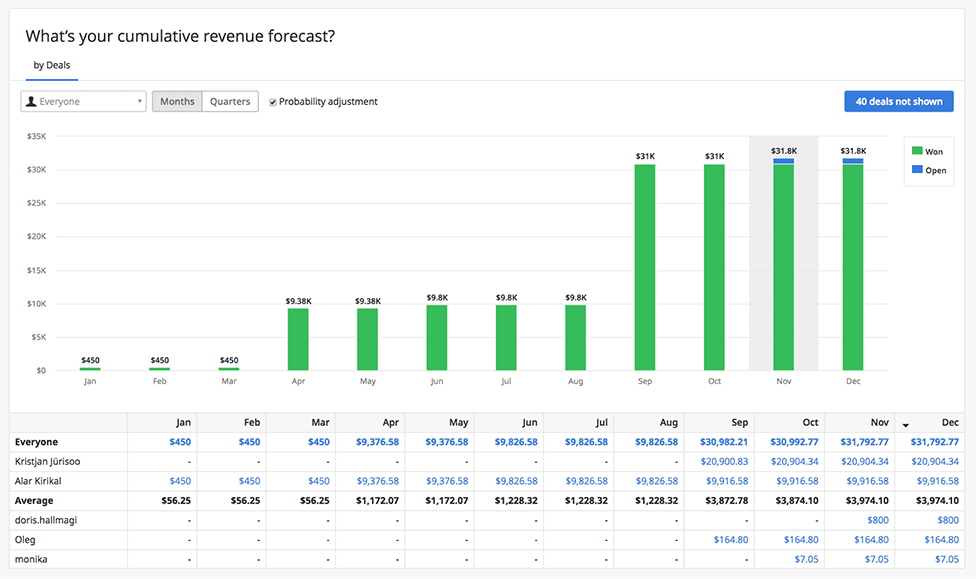Open the by Deals tab
976x579 pixels.
pyautogui.click(x=52, y=65)
